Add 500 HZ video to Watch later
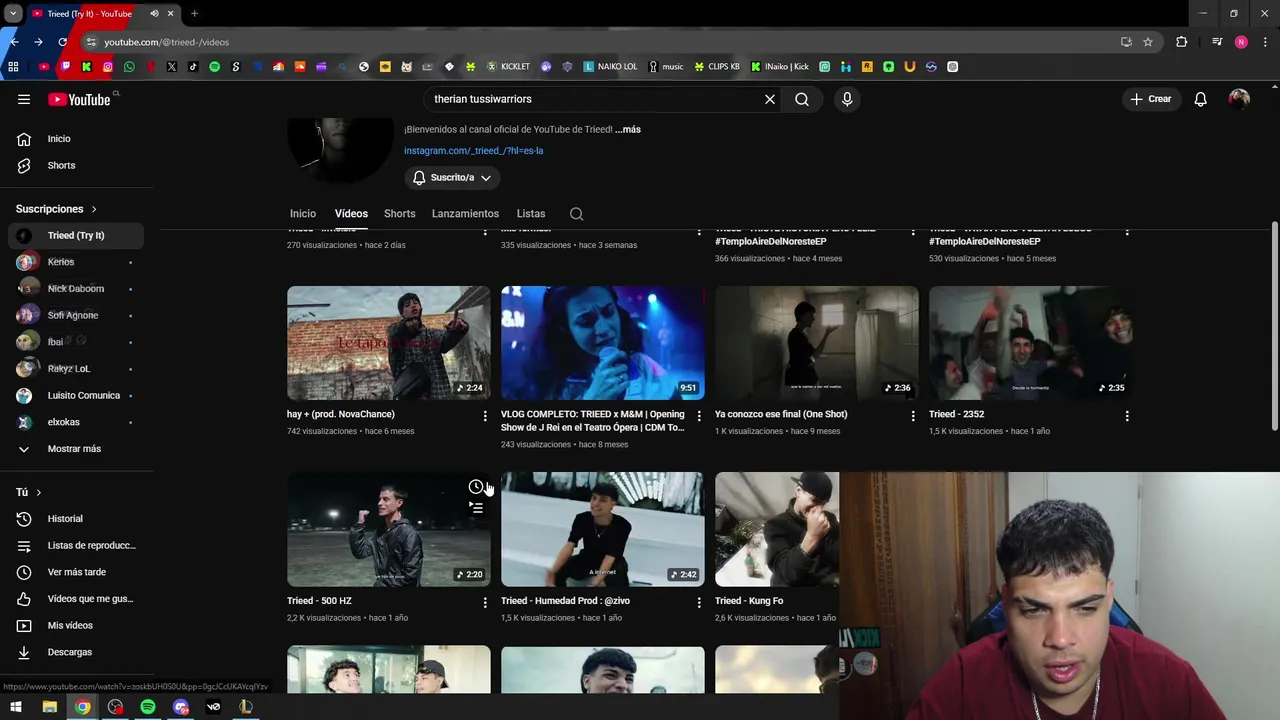 click(476, 487)
